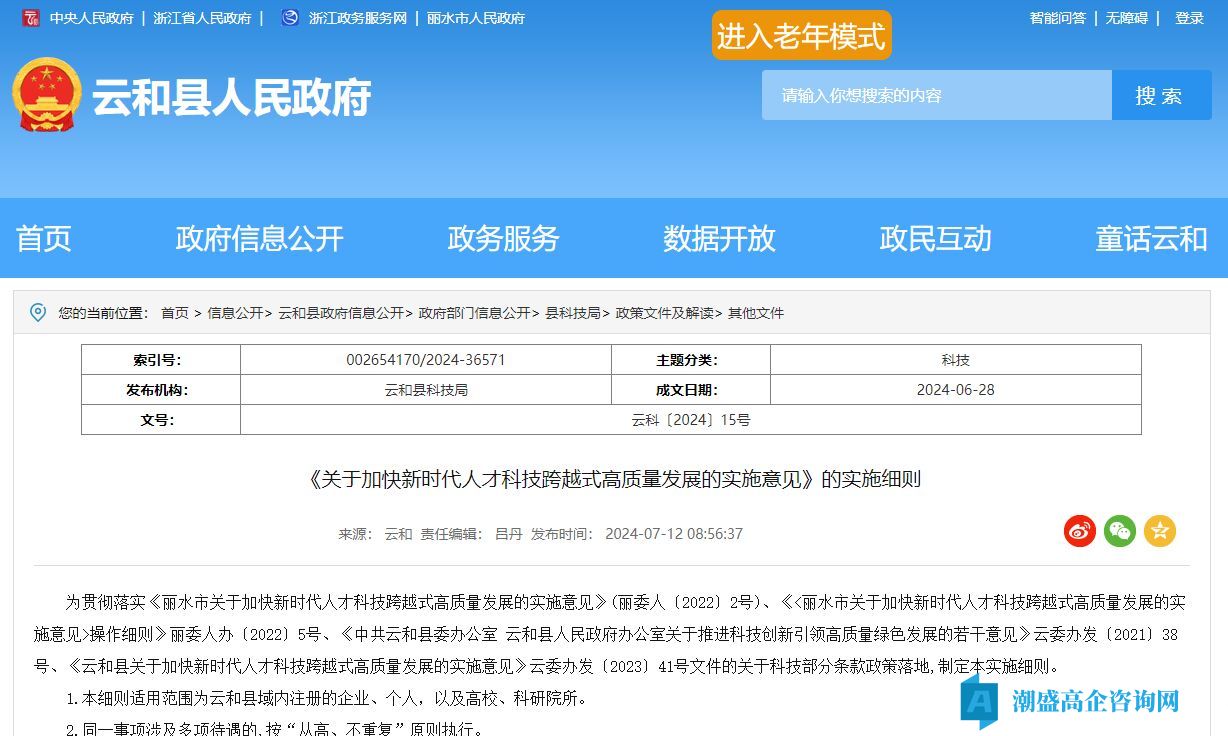This screenshot has width=1228, height=736.
Task: Click the 登录 login link
Action: (1189, 18)
